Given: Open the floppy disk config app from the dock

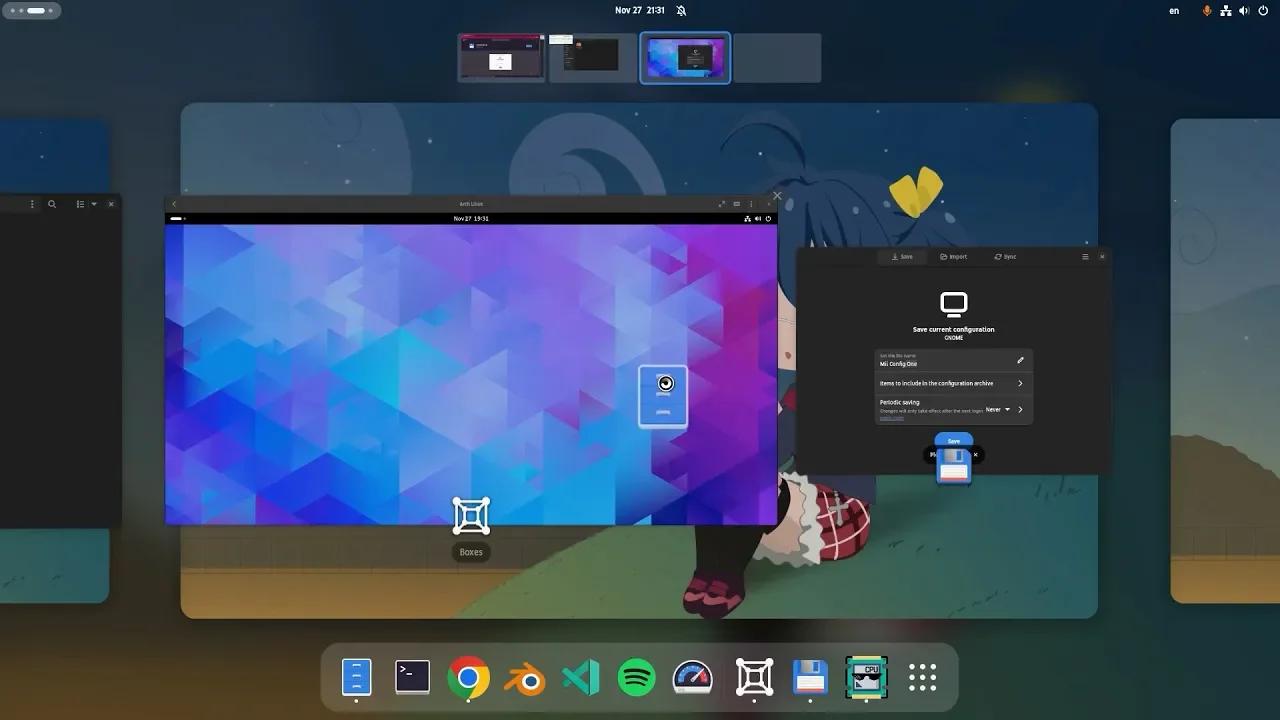Looking at the screenshot, I should (810, 678).
